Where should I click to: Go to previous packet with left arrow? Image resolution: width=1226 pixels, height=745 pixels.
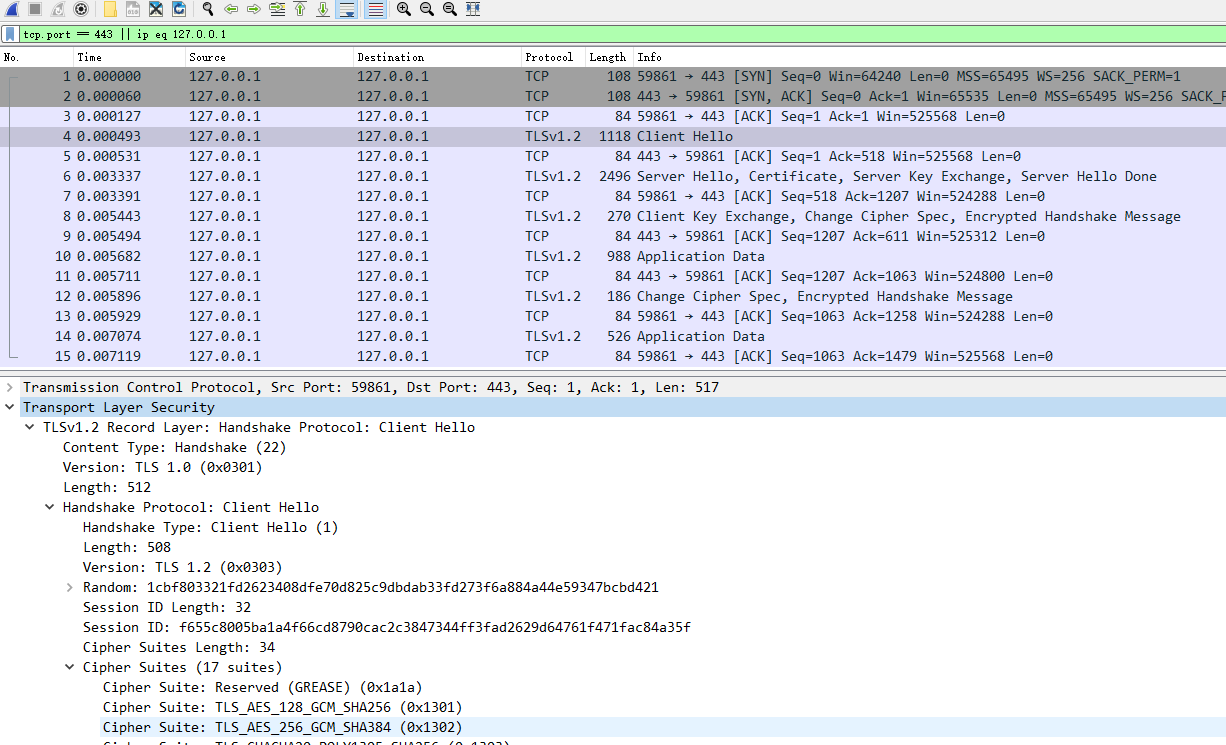[231, 9]
